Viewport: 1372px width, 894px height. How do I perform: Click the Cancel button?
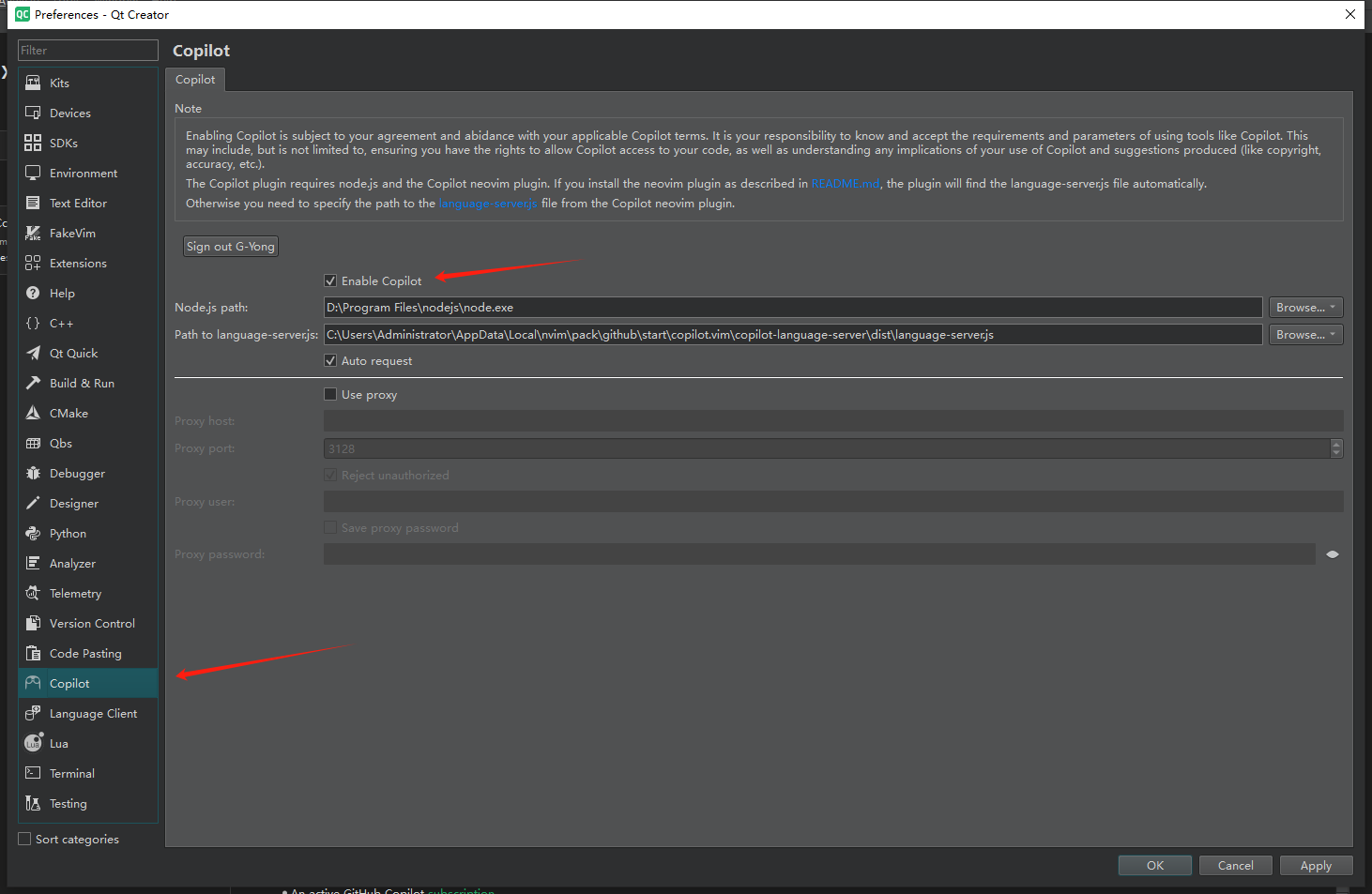point(1236,865)
